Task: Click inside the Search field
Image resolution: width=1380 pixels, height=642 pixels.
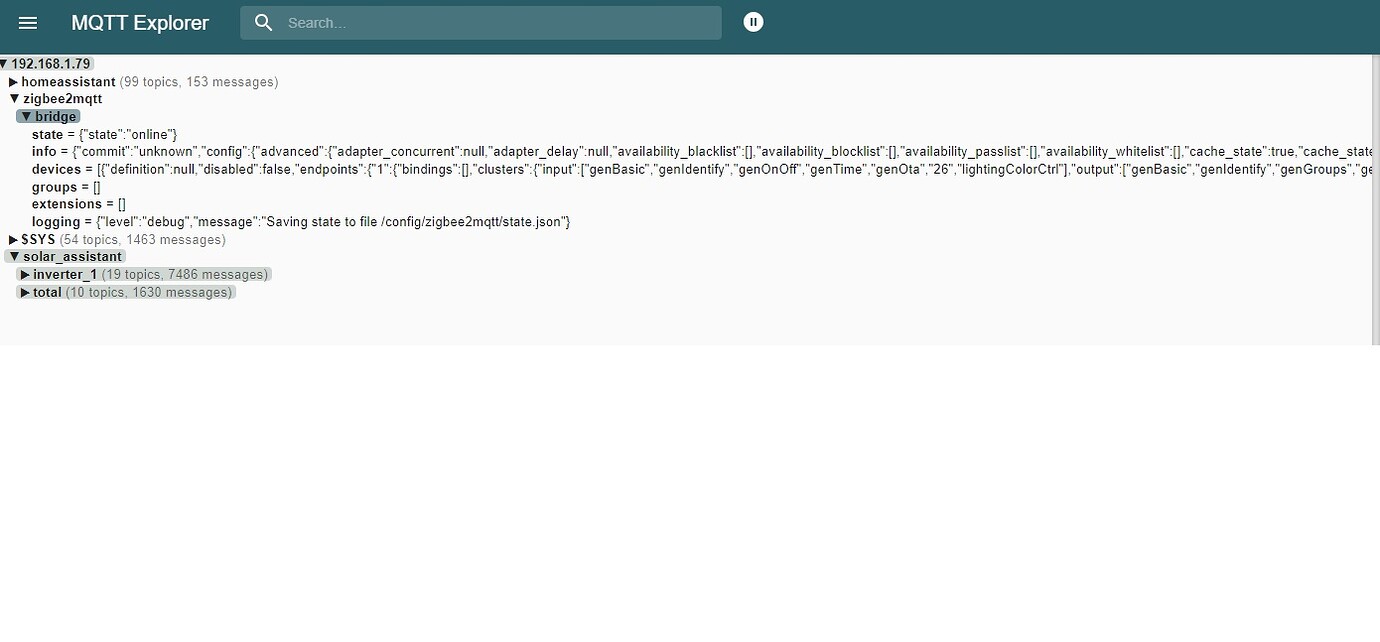Action: tap(480, 22)
